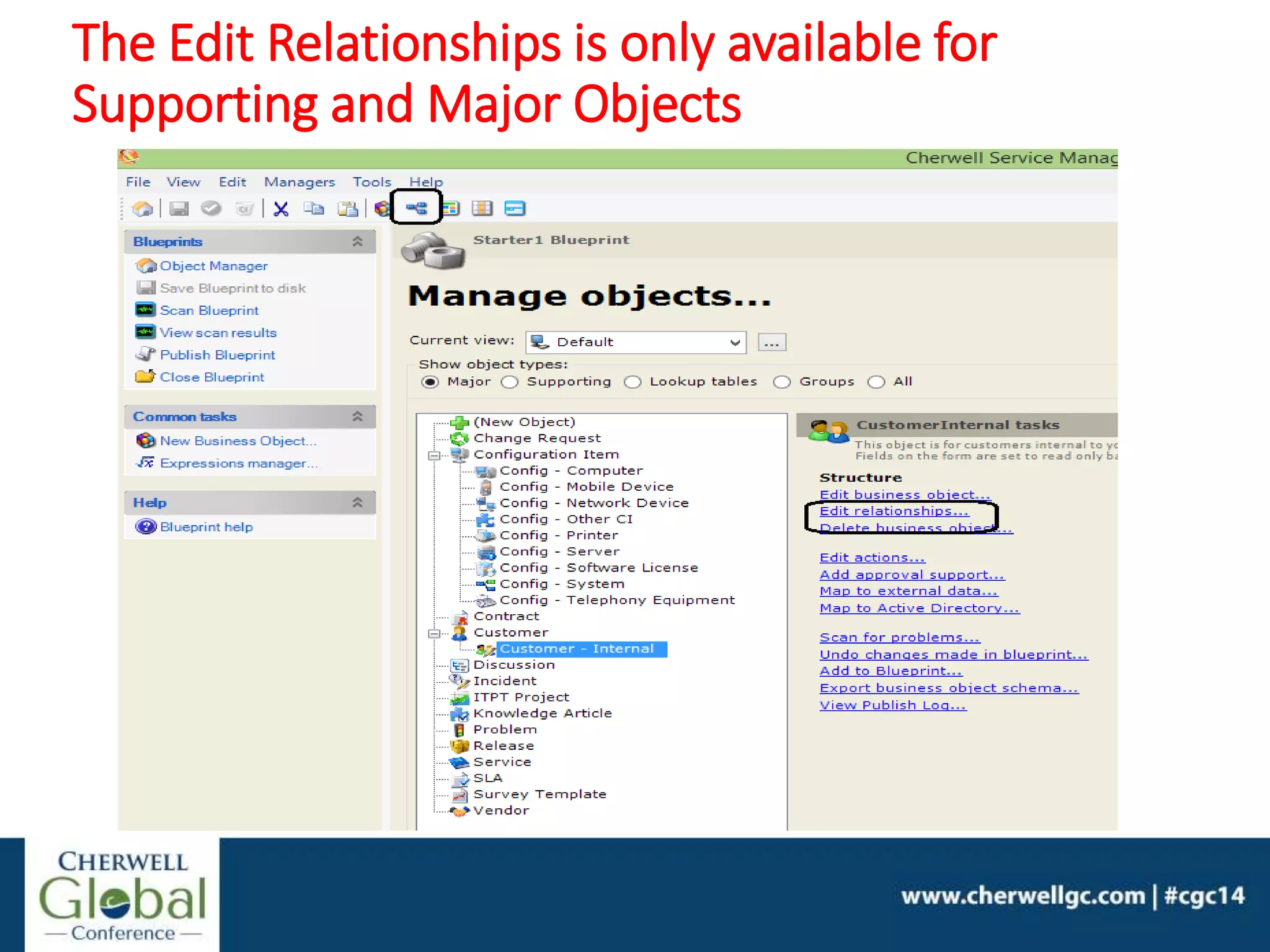Viewport: 1270px width, 952px height.
Task: Select Config - Software License item
Action: pos(599,568)
